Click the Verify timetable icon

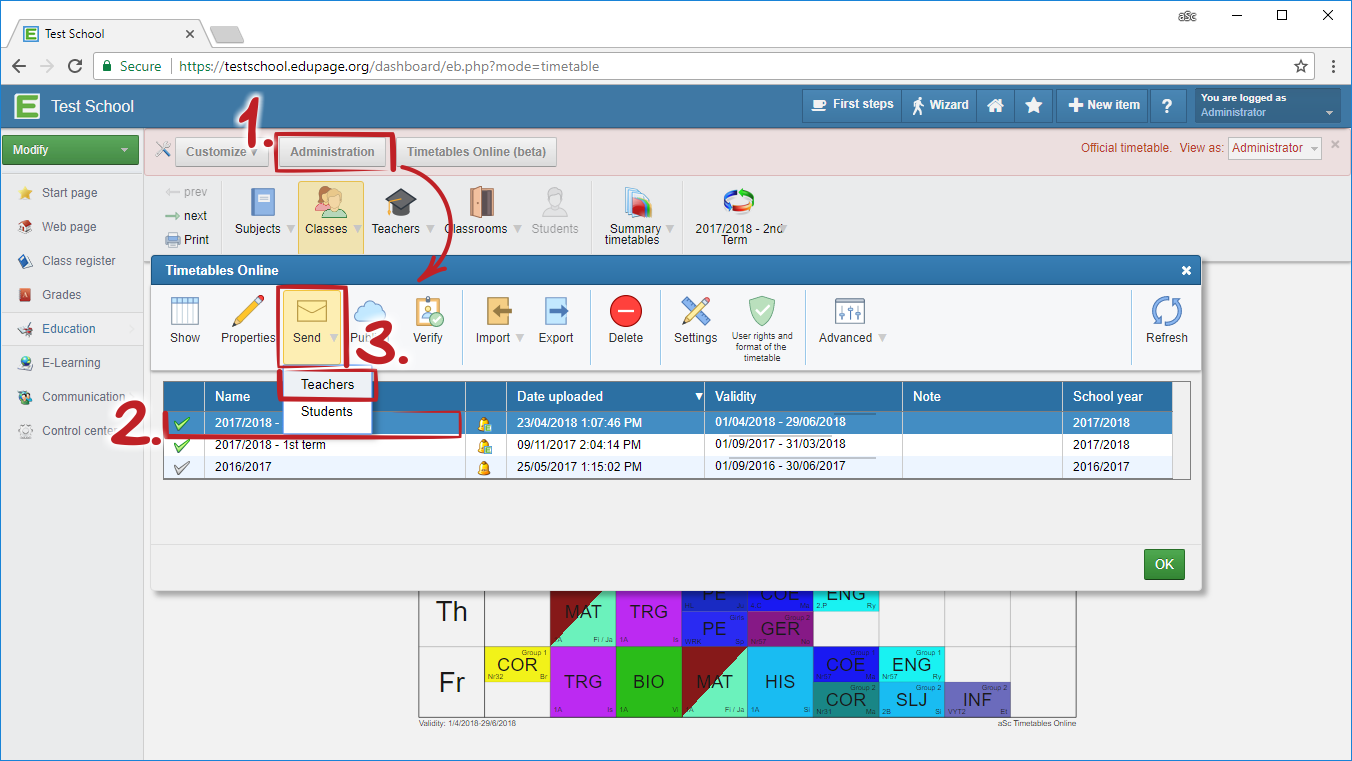[x=428, y=312]
